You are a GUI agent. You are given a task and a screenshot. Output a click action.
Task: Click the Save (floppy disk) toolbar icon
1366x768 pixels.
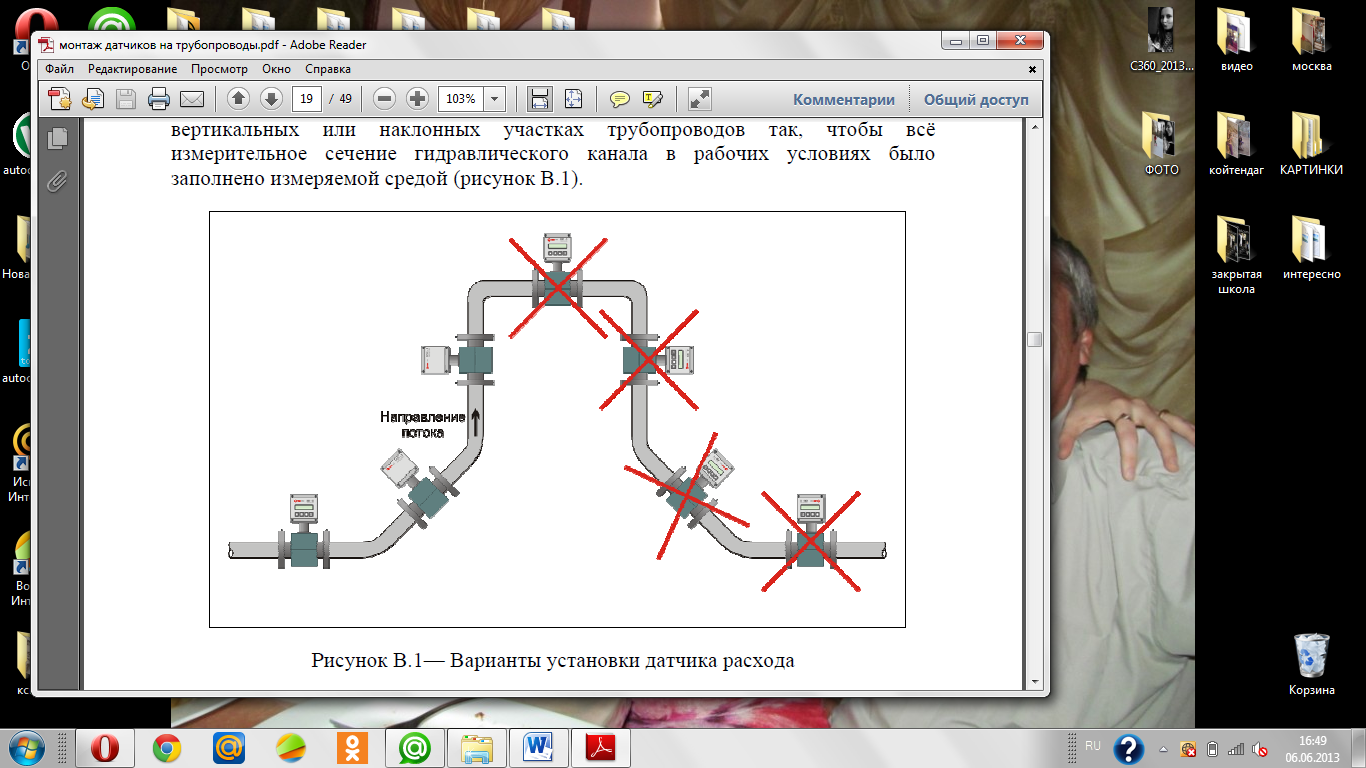pyautogui.click(x=126, y=99)
